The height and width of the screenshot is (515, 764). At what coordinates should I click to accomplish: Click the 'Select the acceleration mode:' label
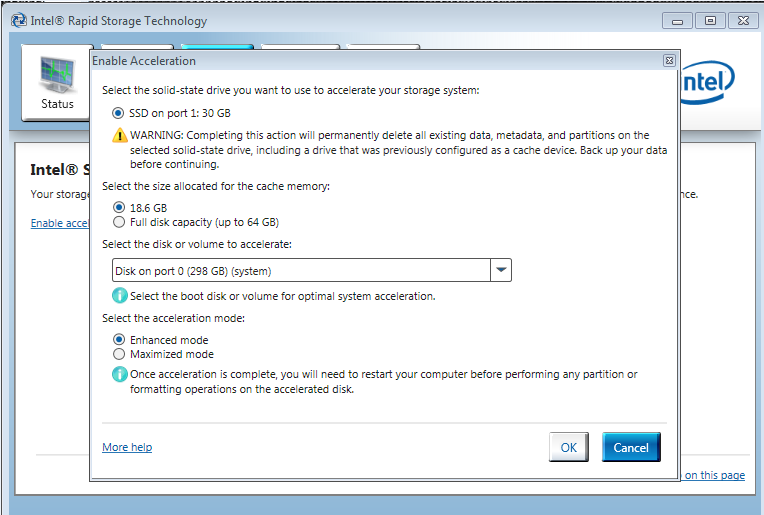(x=173, y=318)
